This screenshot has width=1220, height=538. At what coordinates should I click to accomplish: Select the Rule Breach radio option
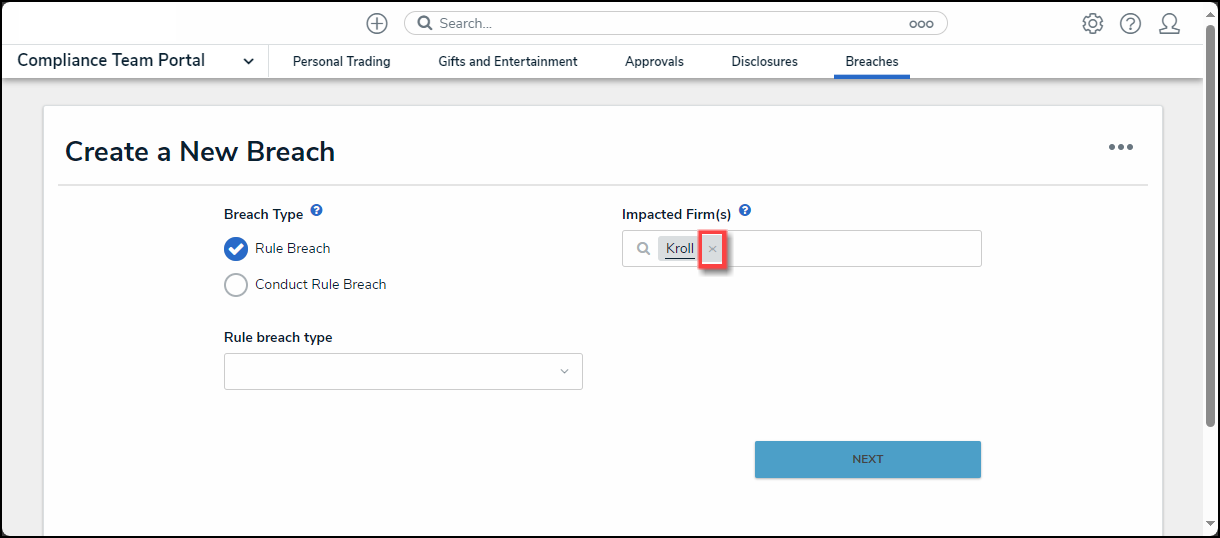tap(236, 248)
